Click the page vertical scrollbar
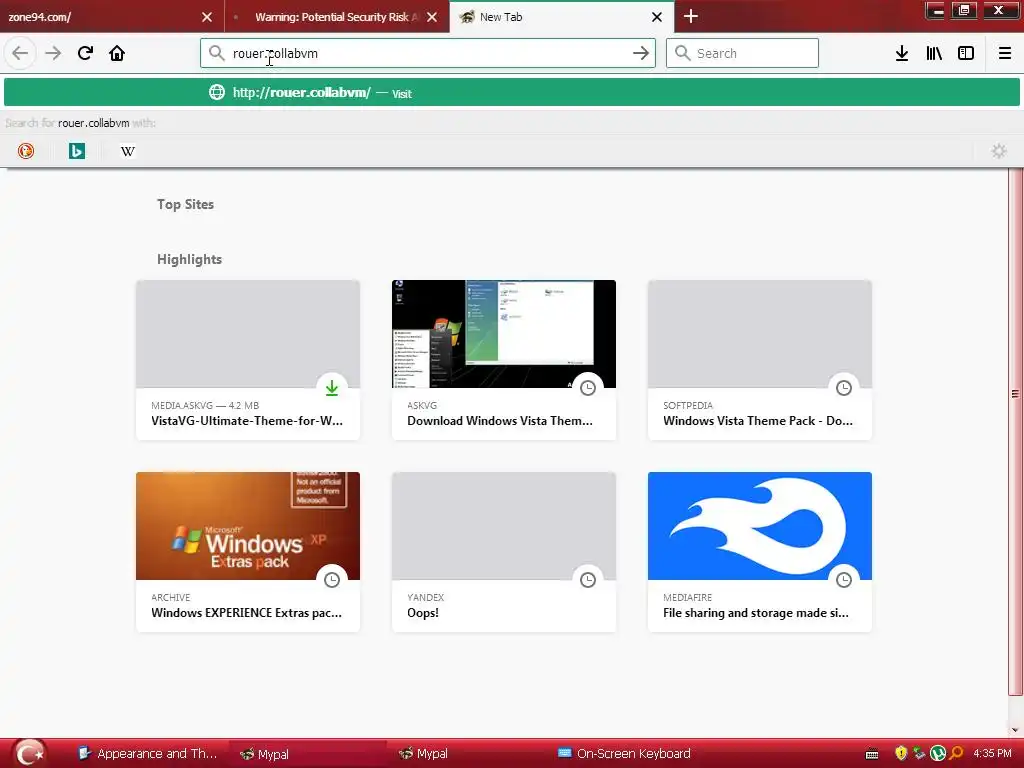1024x768 pixels. [1015, 431]
